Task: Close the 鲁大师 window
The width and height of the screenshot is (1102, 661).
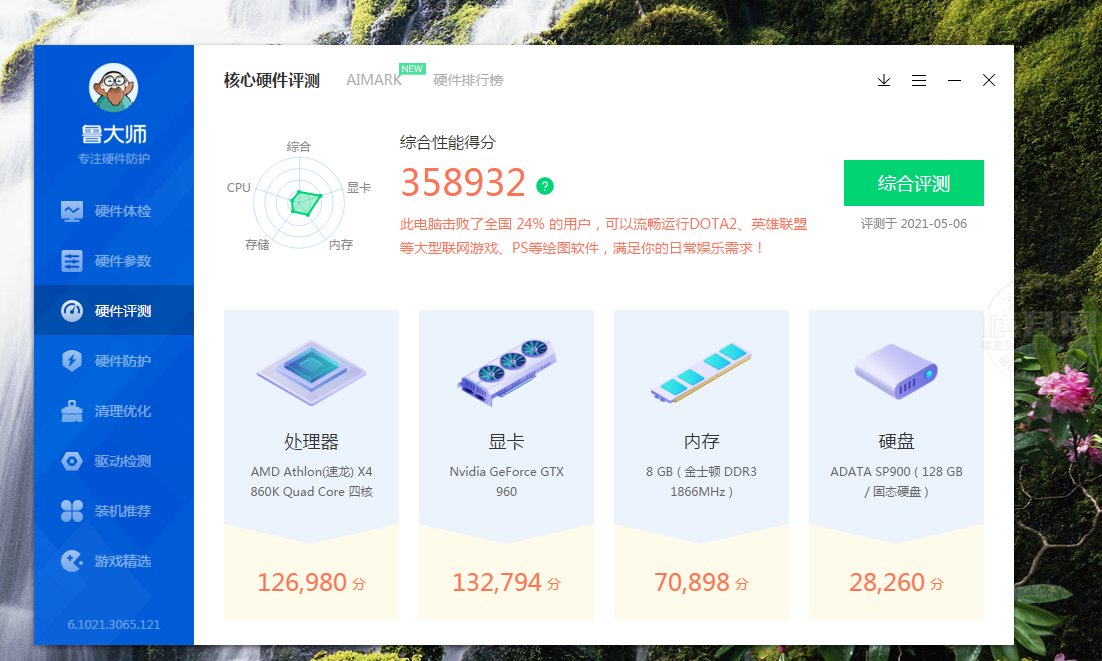Action: point(989,80)
